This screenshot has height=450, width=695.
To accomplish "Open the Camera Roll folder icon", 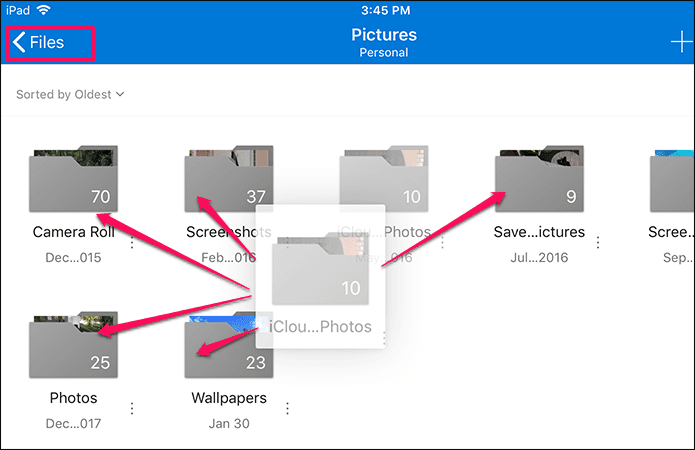I will (74, 179).
